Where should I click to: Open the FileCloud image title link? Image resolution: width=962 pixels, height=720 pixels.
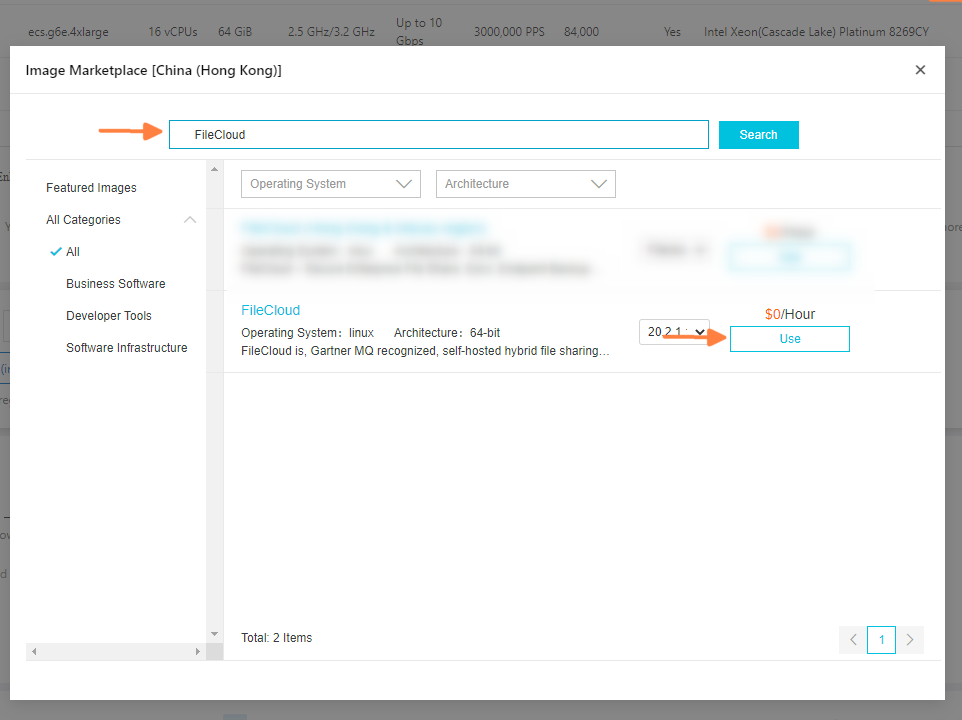click(270, 310)
